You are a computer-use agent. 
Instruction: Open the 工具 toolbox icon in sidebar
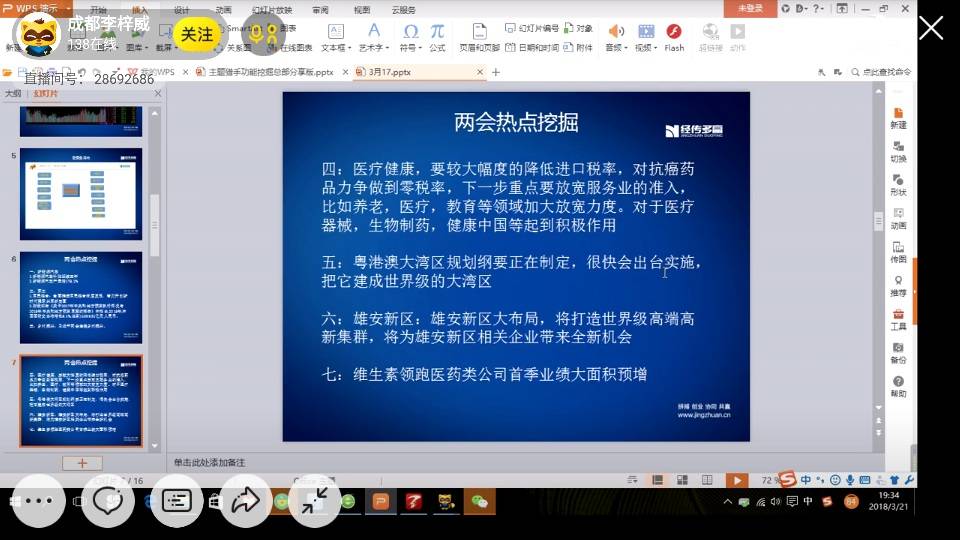(x=898, y=319)
